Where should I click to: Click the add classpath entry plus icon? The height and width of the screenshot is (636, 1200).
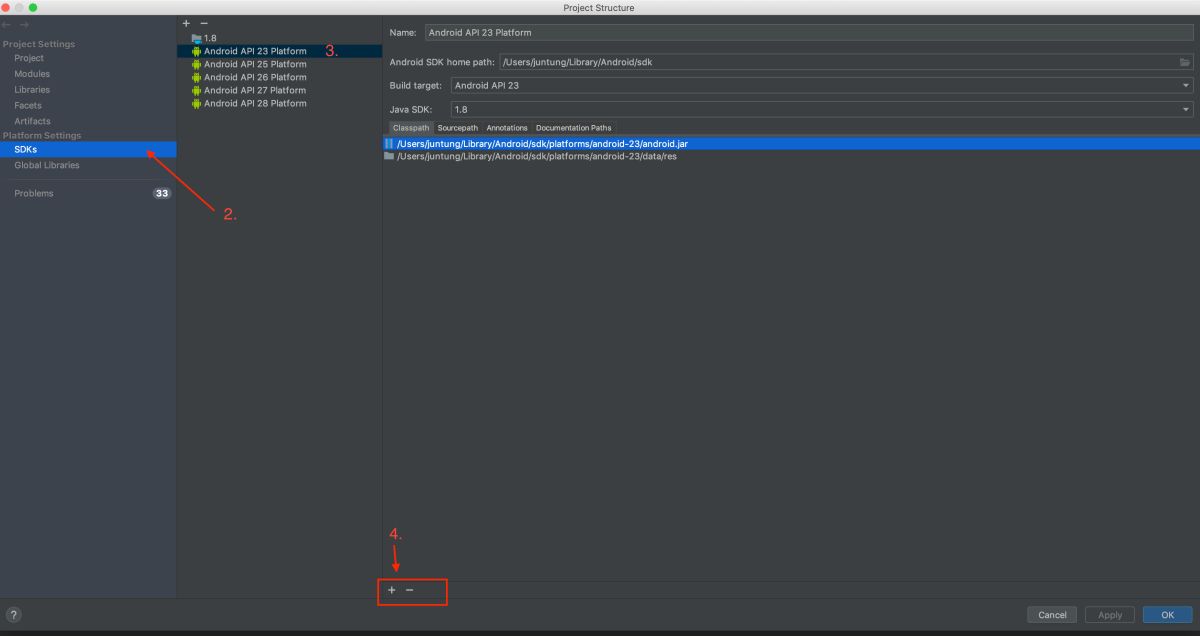tap(391, 591)
